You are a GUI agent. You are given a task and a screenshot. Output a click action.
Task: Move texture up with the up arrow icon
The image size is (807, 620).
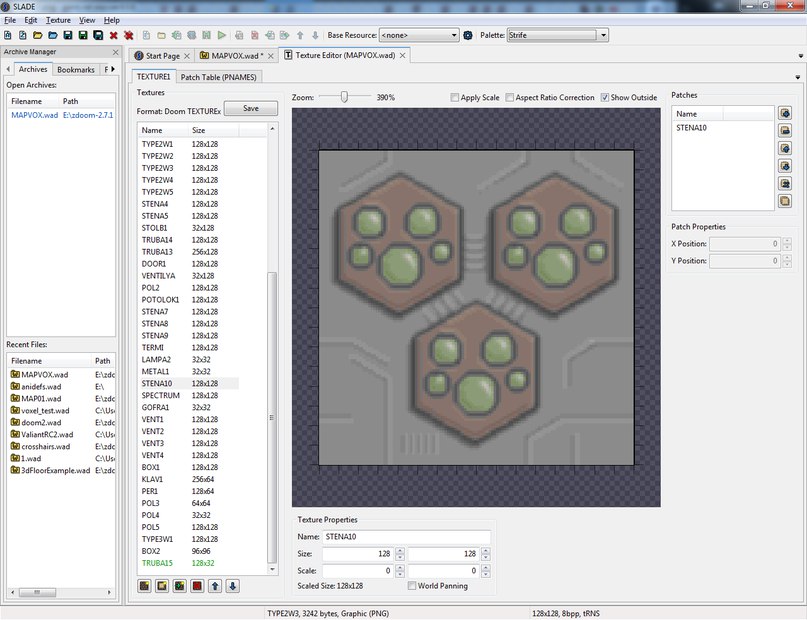click(x=215, y=586)
